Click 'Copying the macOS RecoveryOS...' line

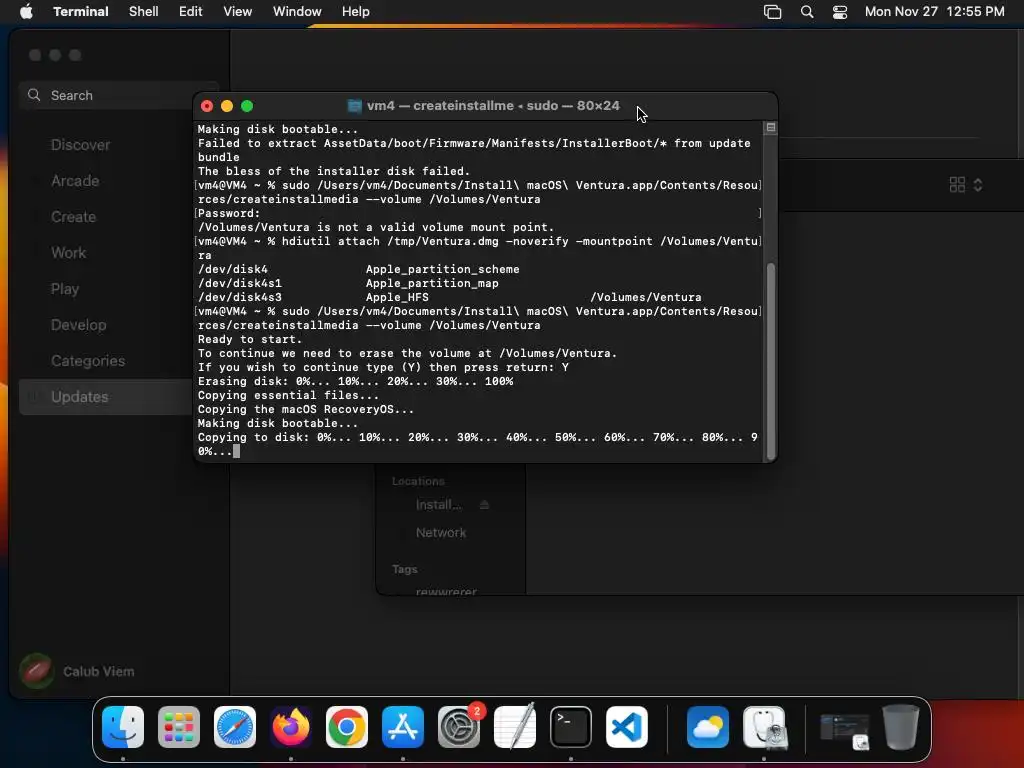pyautogui.click(x=306, y=409)
